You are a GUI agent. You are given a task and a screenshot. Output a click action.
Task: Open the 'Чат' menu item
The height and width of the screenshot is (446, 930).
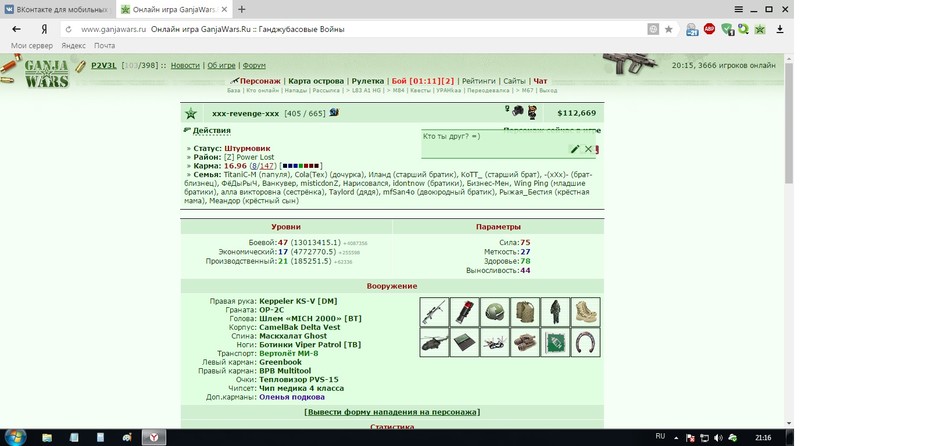pyautogui.click(x=540, y=81)
